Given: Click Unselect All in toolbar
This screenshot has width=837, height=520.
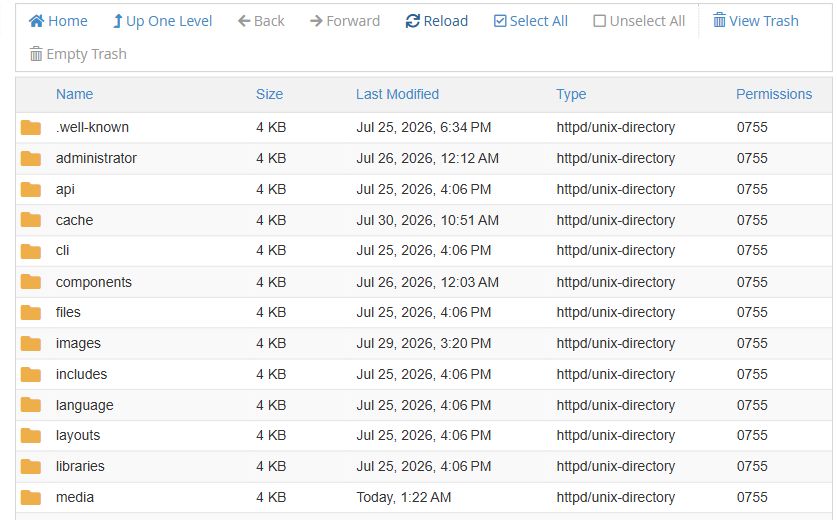Looking at the screenshot, I should point(639,21).
